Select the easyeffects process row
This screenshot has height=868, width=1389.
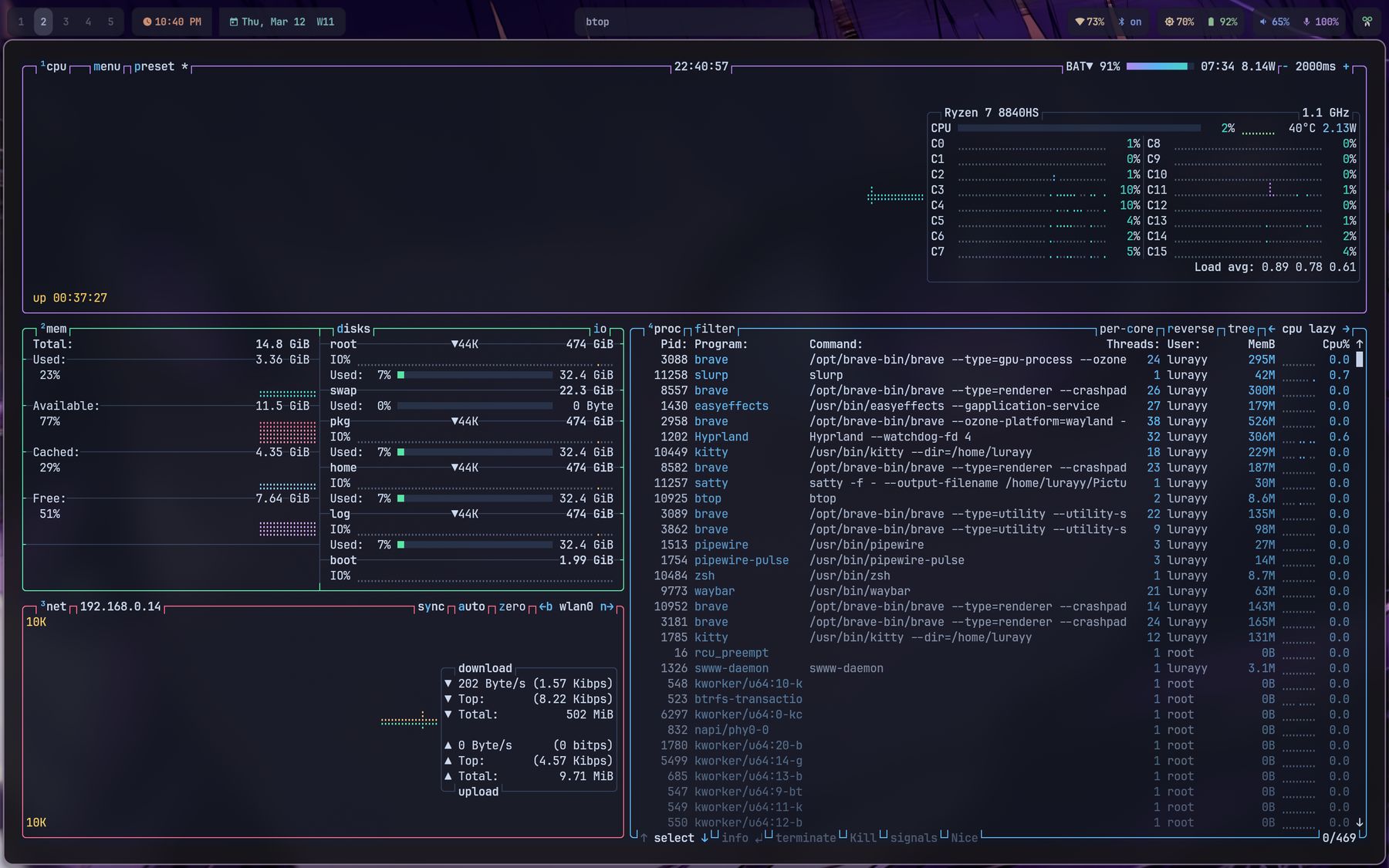[x=1000, y=406]
